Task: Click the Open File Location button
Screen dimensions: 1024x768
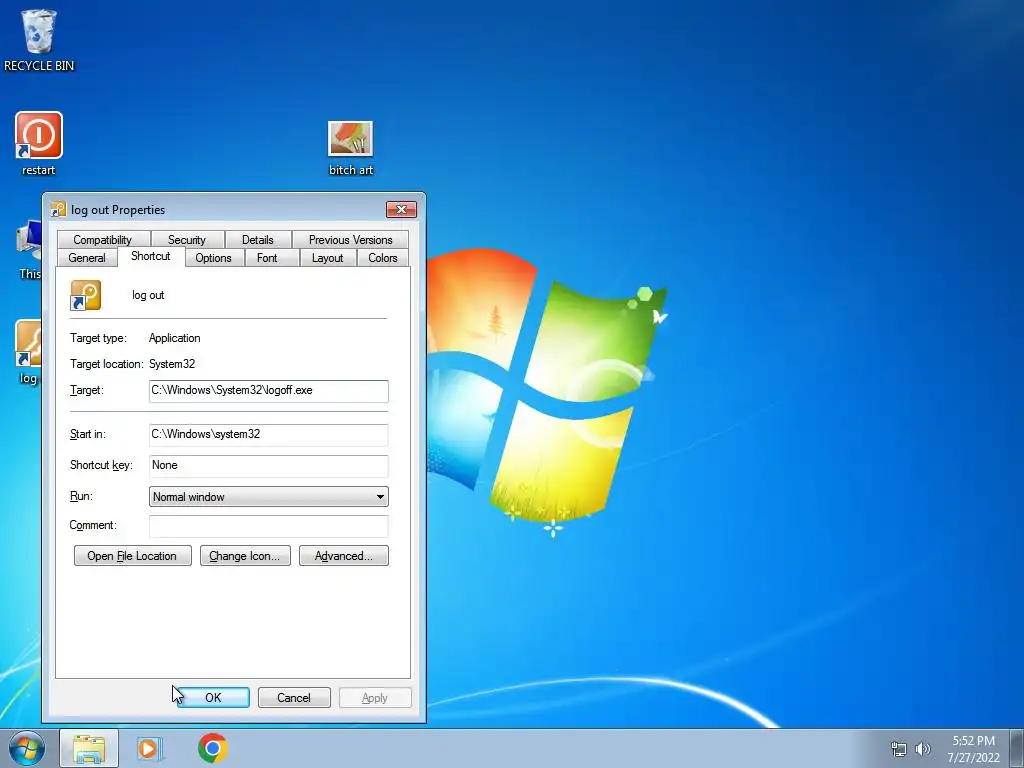Action: point(133,556)
